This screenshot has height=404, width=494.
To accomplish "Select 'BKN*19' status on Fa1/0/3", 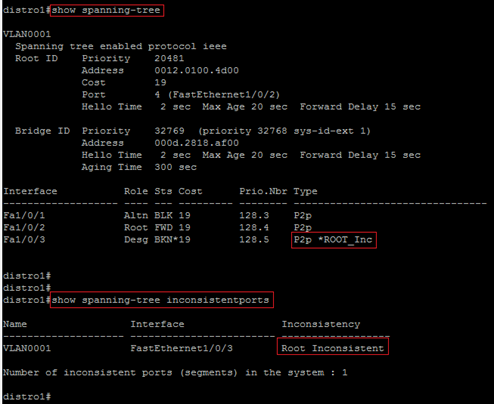I will 172,239.
